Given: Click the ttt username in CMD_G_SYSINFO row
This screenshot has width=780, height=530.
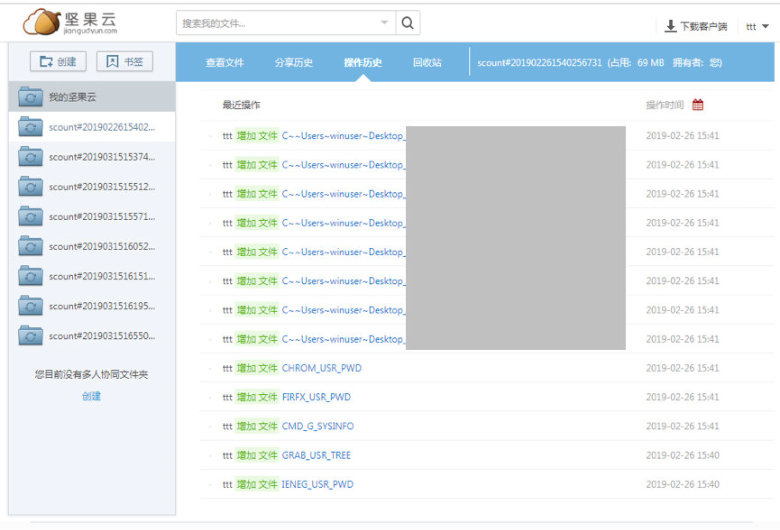Looking at the screenshot, I should [x=227, y=426].
